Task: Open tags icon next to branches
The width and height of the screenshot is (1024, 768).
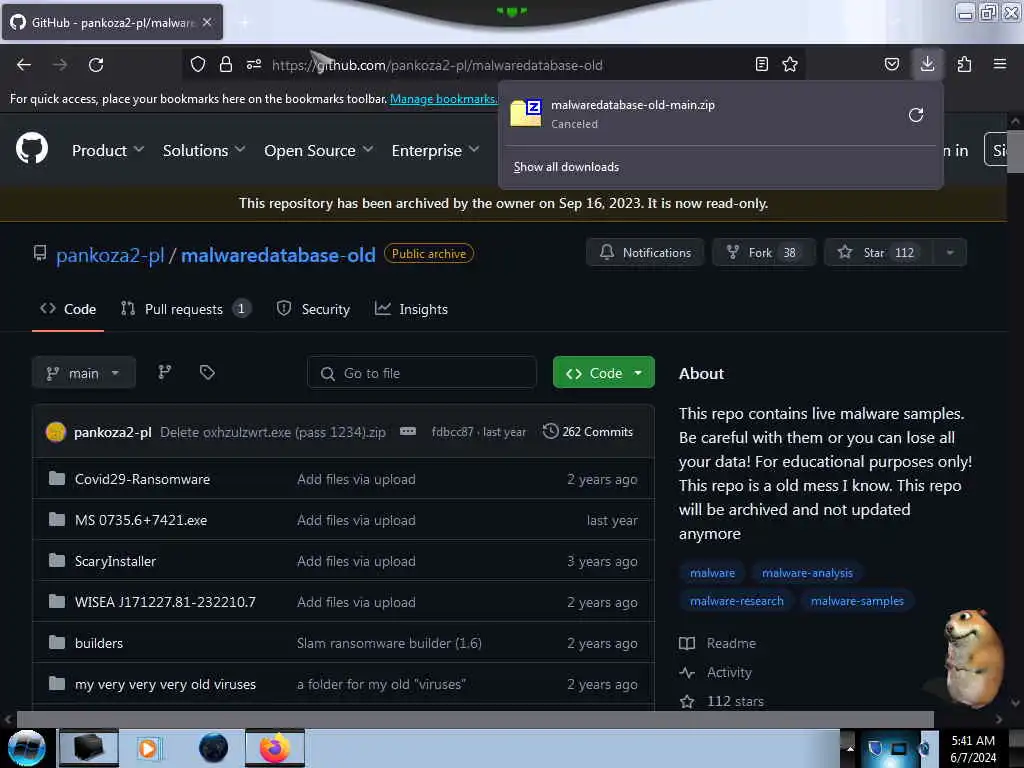Action: 207,372
